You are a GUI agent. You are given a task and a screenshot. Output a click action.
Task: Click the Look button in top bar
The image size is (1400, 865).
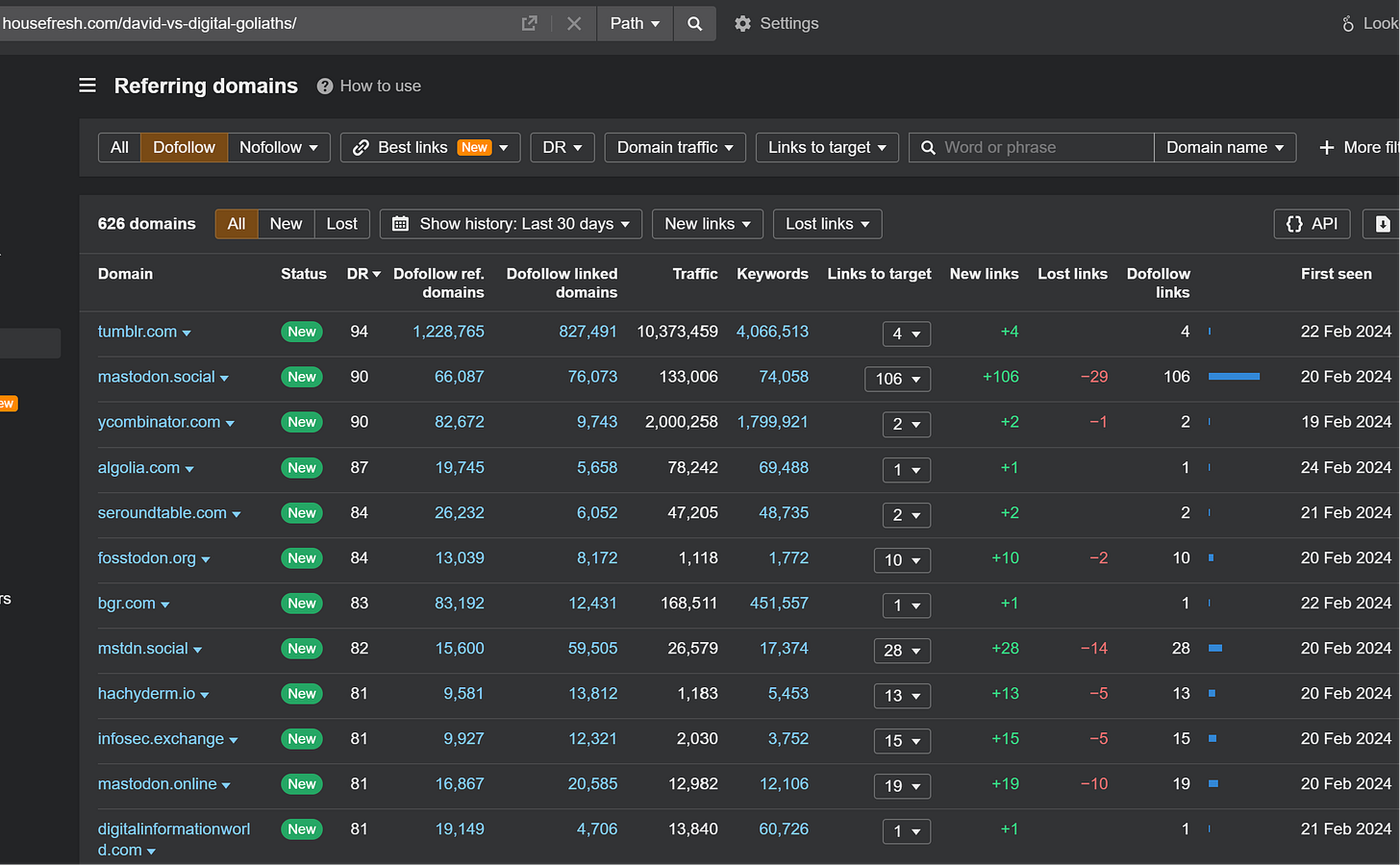pos(1369,23)
